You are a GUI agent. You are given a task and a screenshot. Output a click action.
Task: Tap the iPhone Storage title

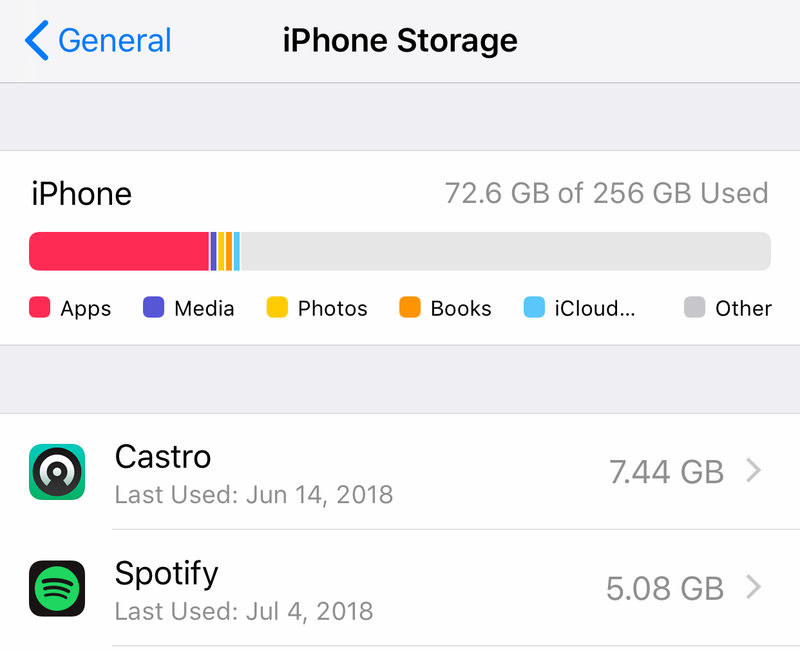point(400,41)
